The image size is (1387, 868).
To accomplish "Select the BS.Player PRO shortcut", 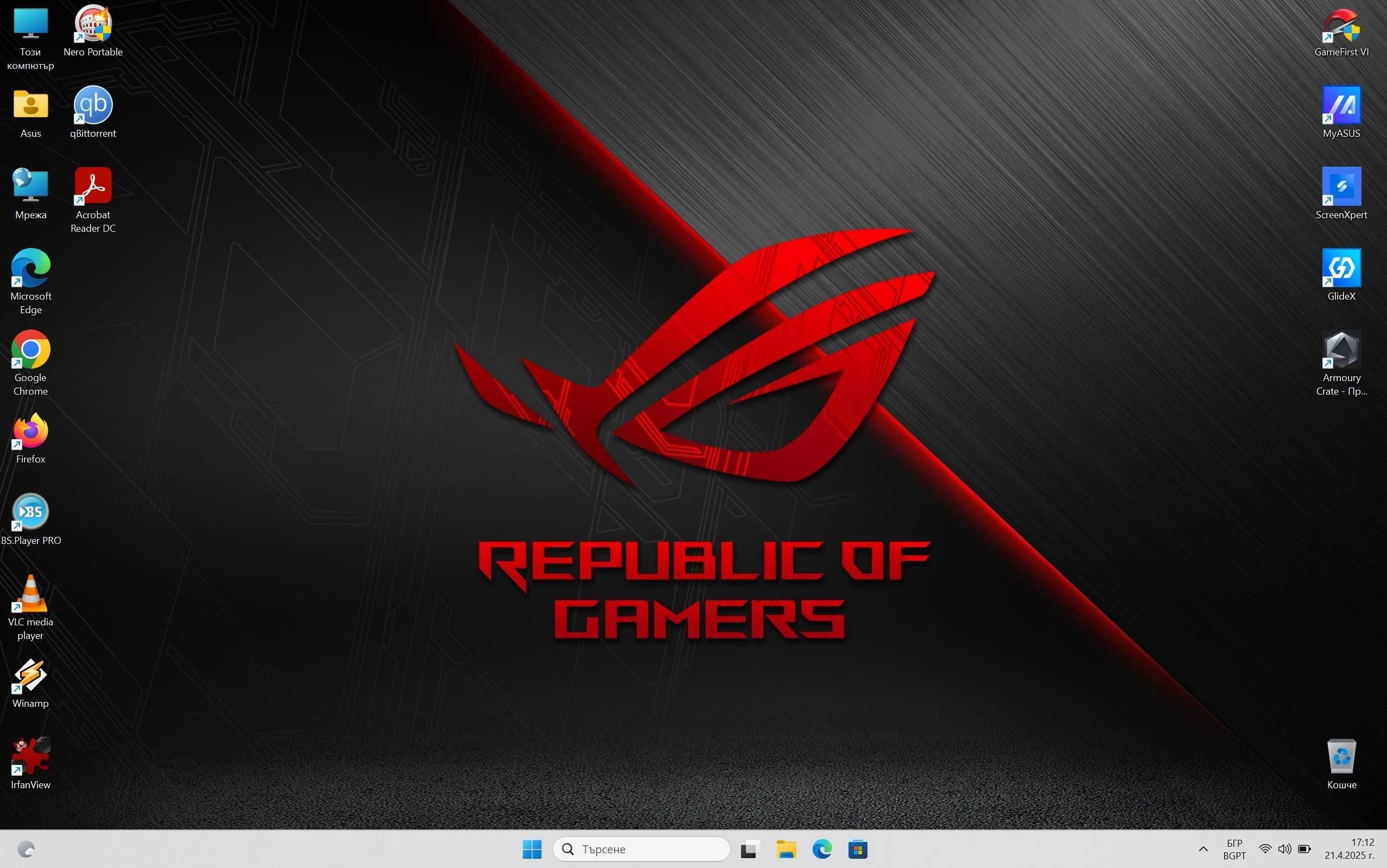I will pos(30,521).
